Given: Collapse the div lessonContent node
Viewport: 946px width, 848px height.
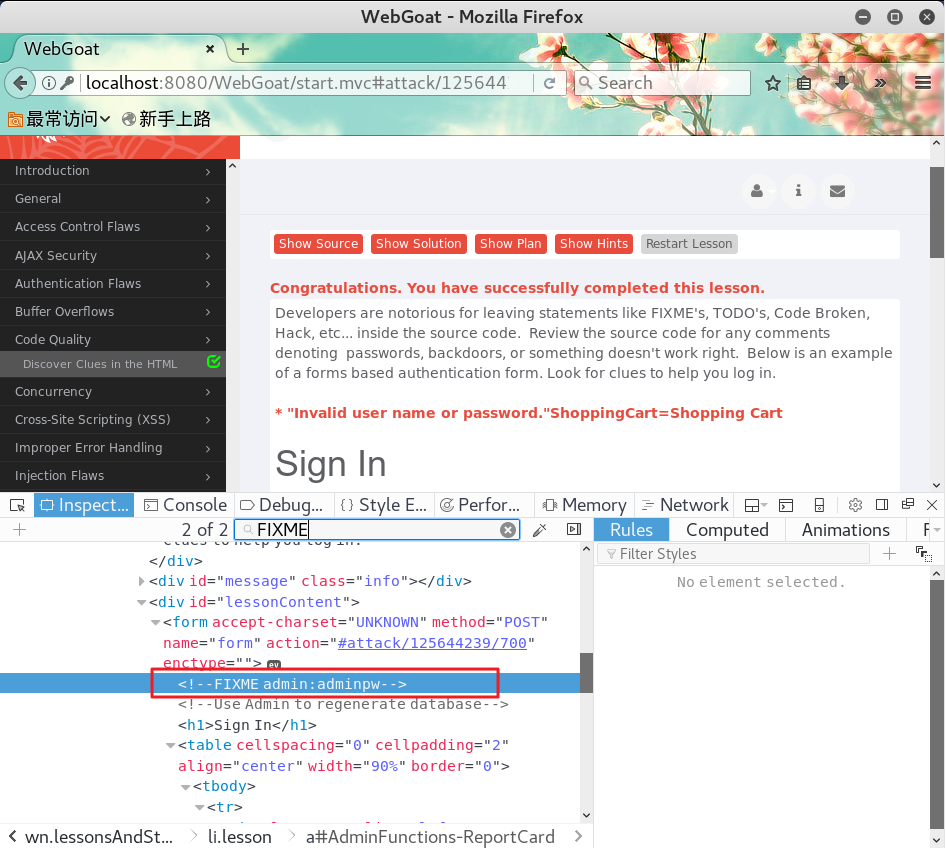Looking at the screenshot, I should click(141, 602).
